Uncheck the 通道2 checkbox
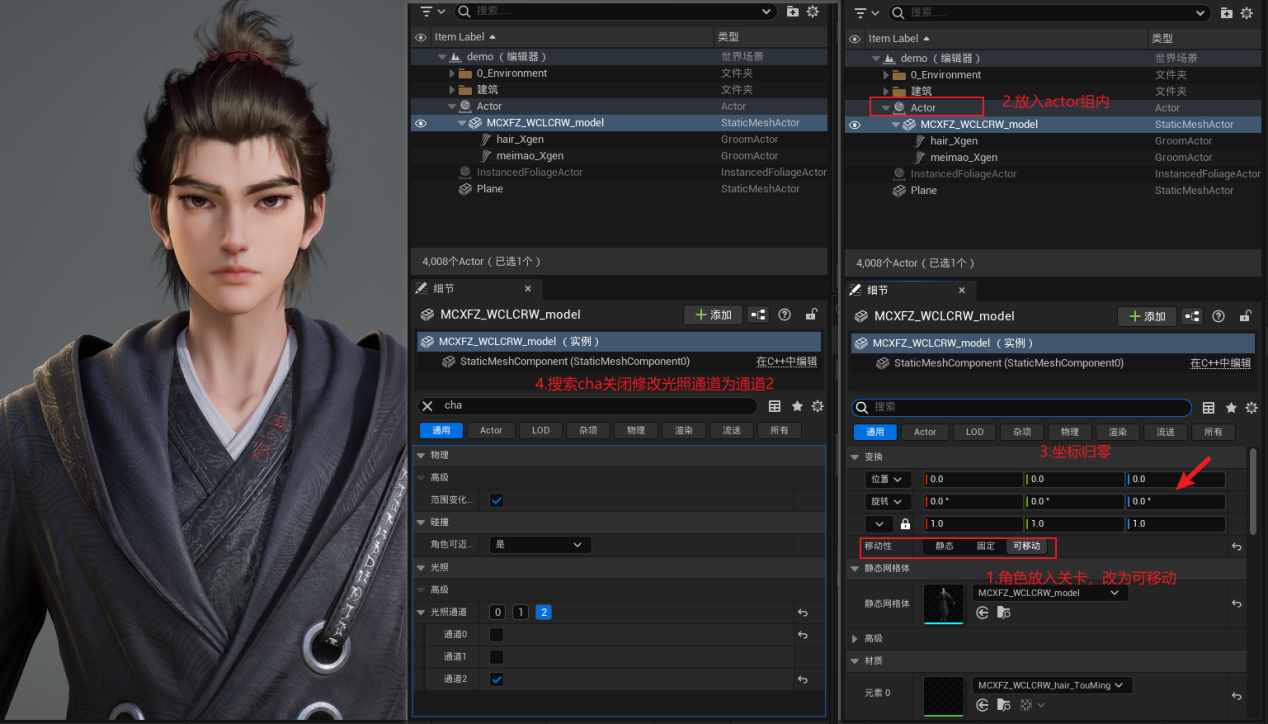The height and width of the screenshot is (724, 1268). [x=497, y=679]
